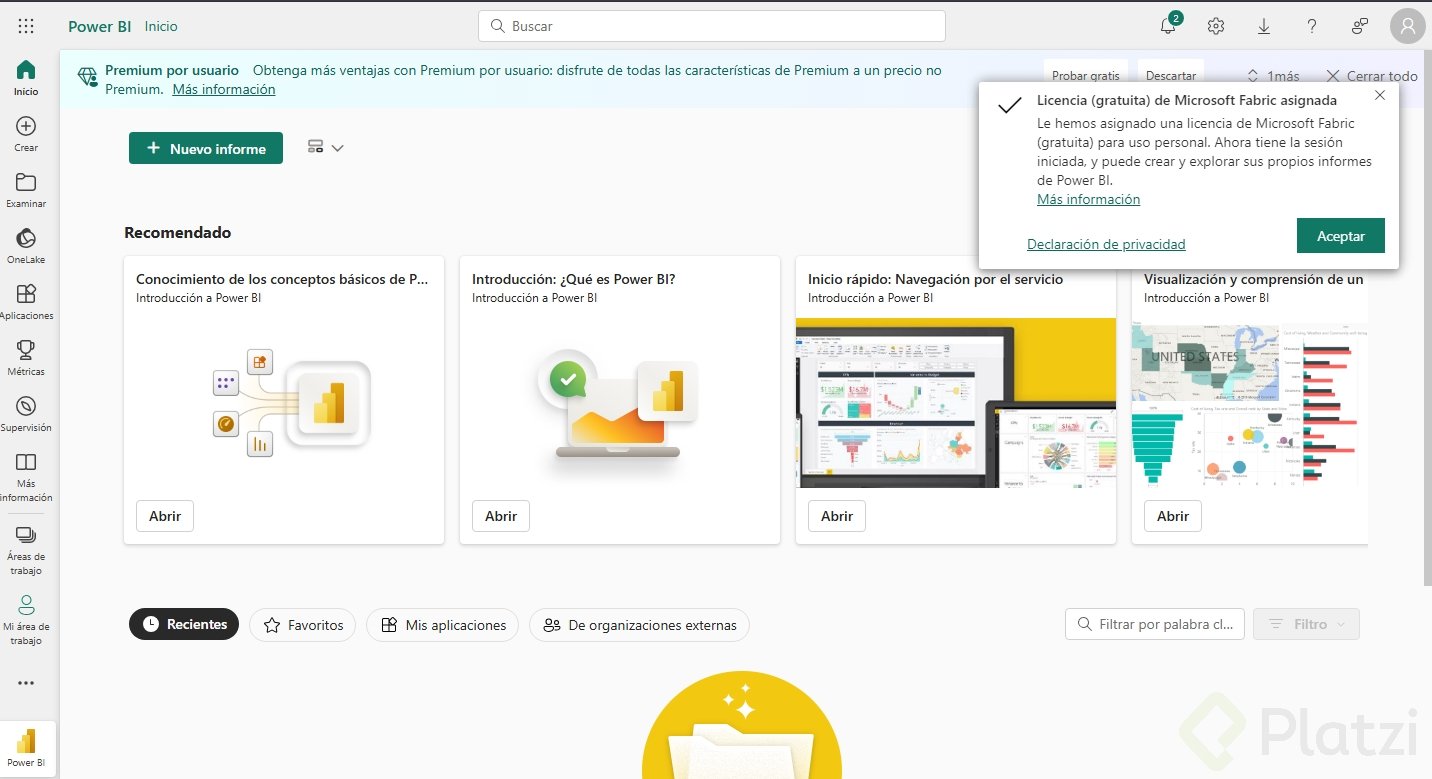Open the Filtro dropdown

point(1306,624)
